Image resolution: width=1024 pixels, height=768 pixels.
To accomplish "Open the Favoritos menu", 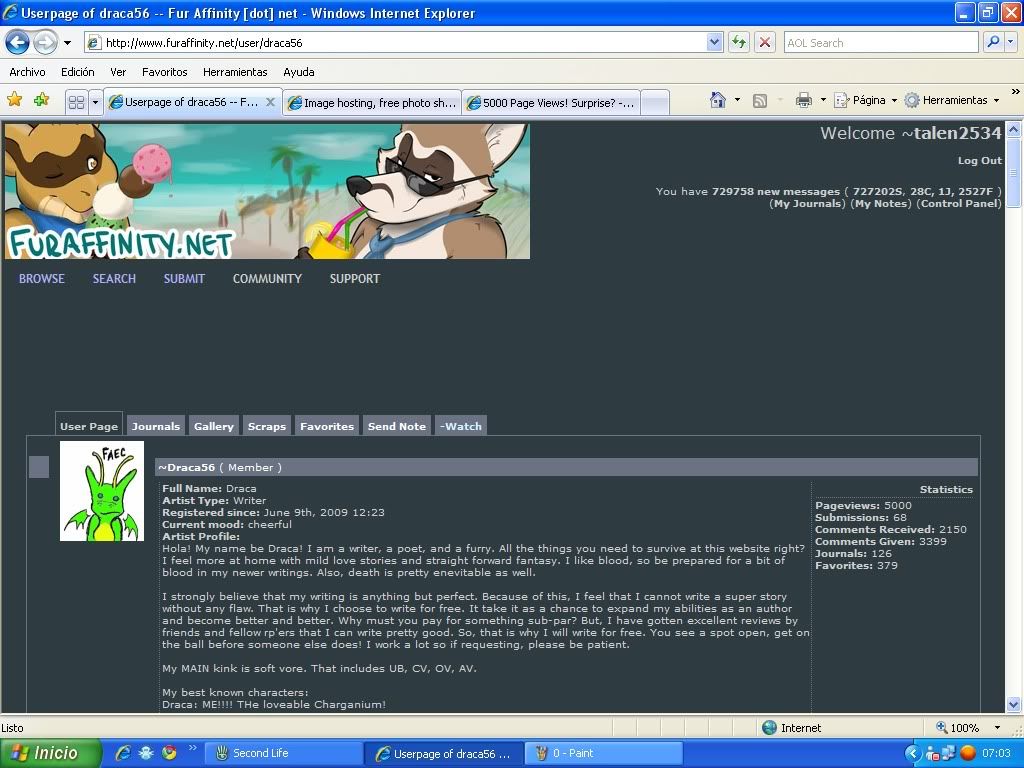I will [164, 72].
